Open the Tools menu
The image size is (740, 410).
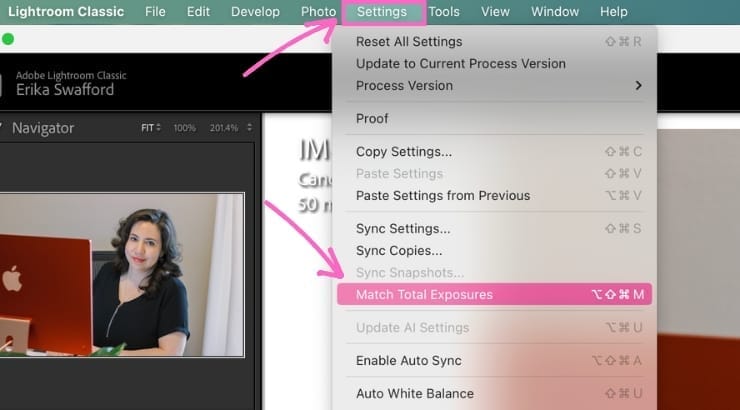coord(444,12)
